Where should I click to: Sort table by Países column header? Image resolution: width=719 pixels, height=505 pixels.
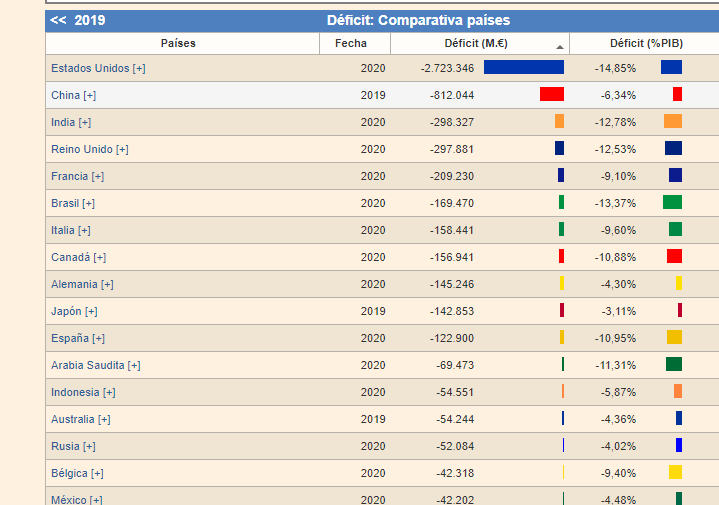(x=178, y=44)
